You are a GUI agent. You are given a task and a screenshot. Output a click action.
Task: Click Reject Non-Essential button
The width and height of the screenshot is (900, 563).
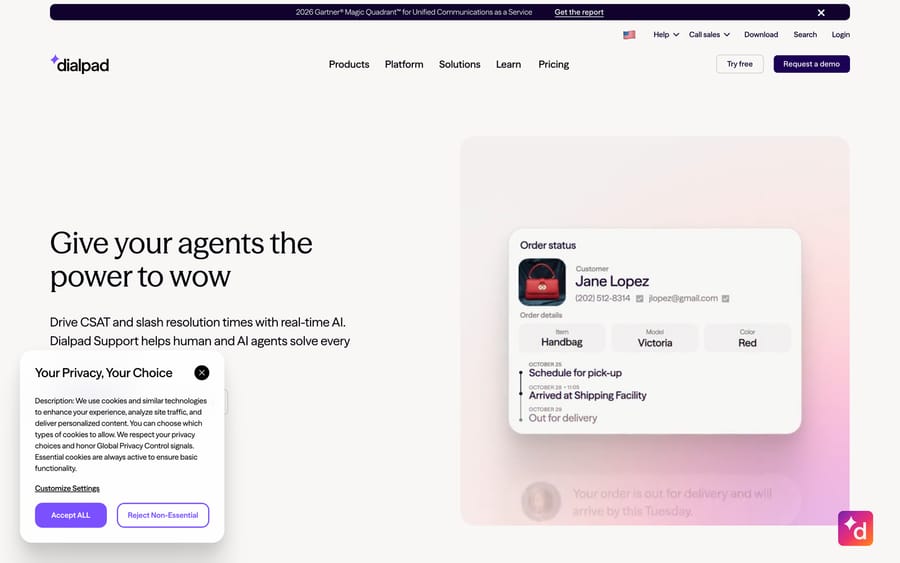(163, 515)
